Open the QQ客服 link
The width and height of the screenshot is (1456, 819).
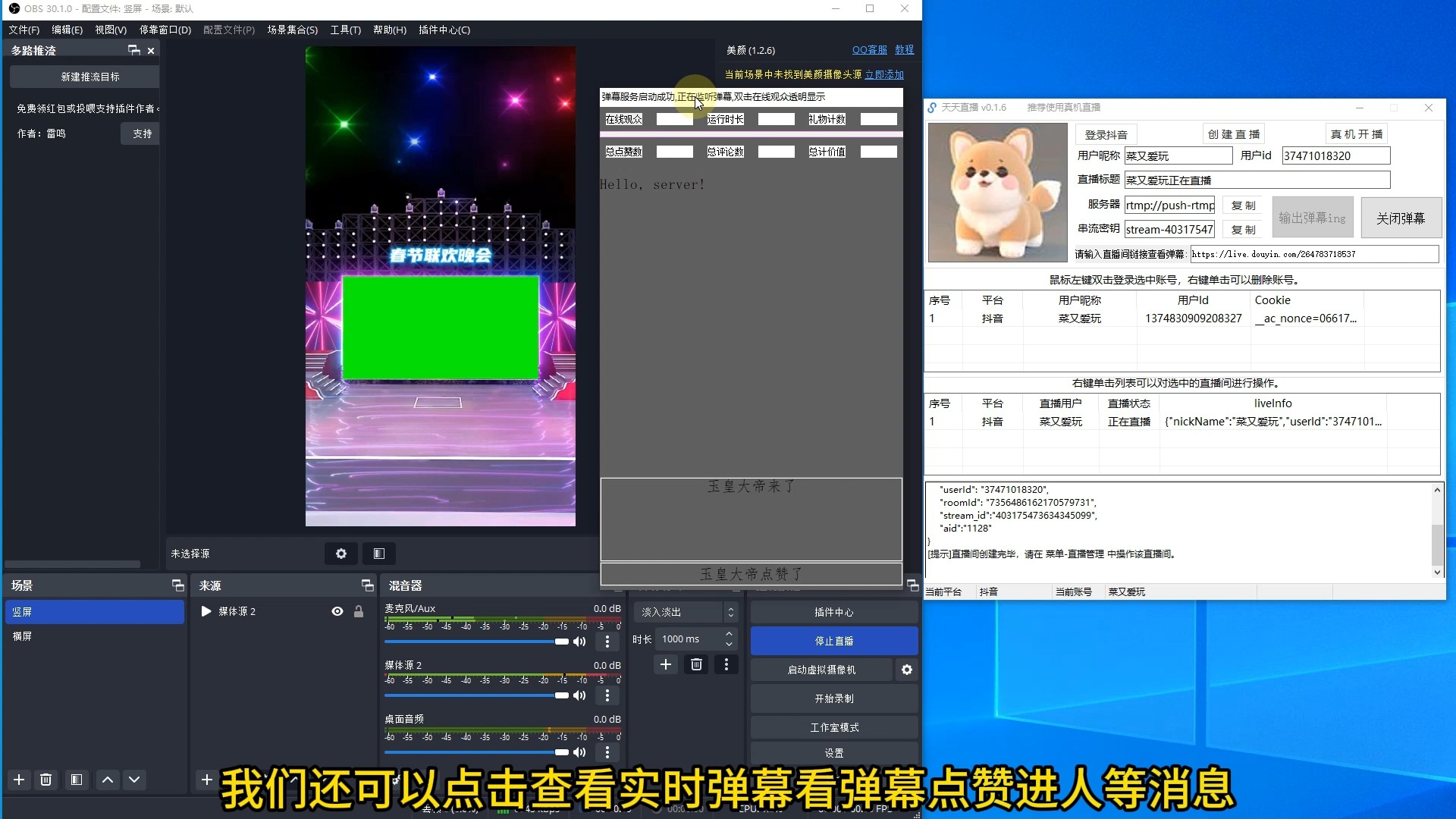pyautogui.click(x=870, y=50)
